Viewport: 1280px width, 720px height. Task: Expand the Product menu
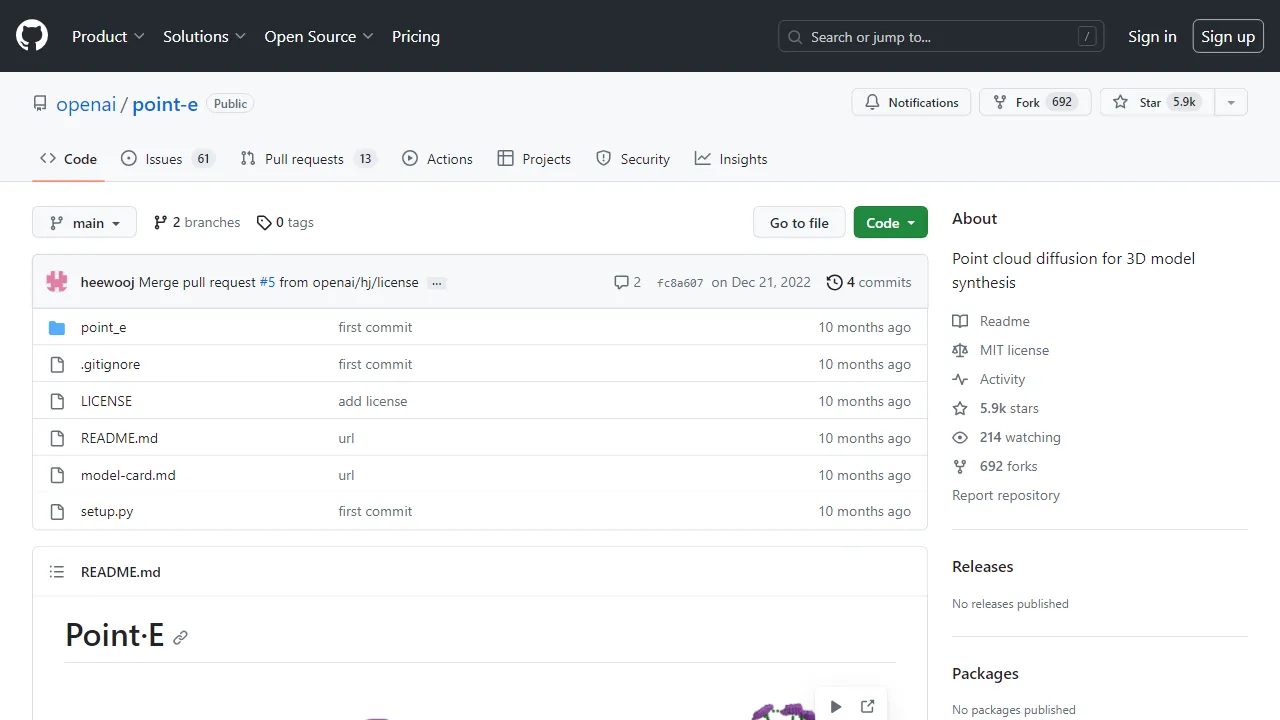[108, 36]
